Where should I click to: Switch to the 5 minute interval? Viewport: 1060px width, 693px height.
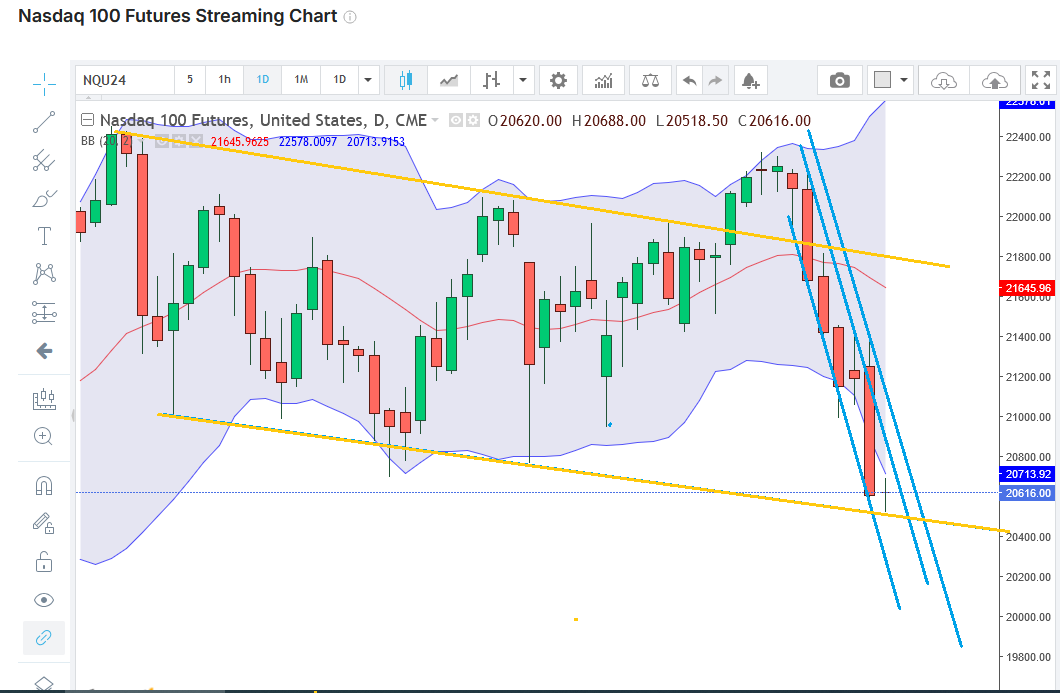tap(190, 80)
